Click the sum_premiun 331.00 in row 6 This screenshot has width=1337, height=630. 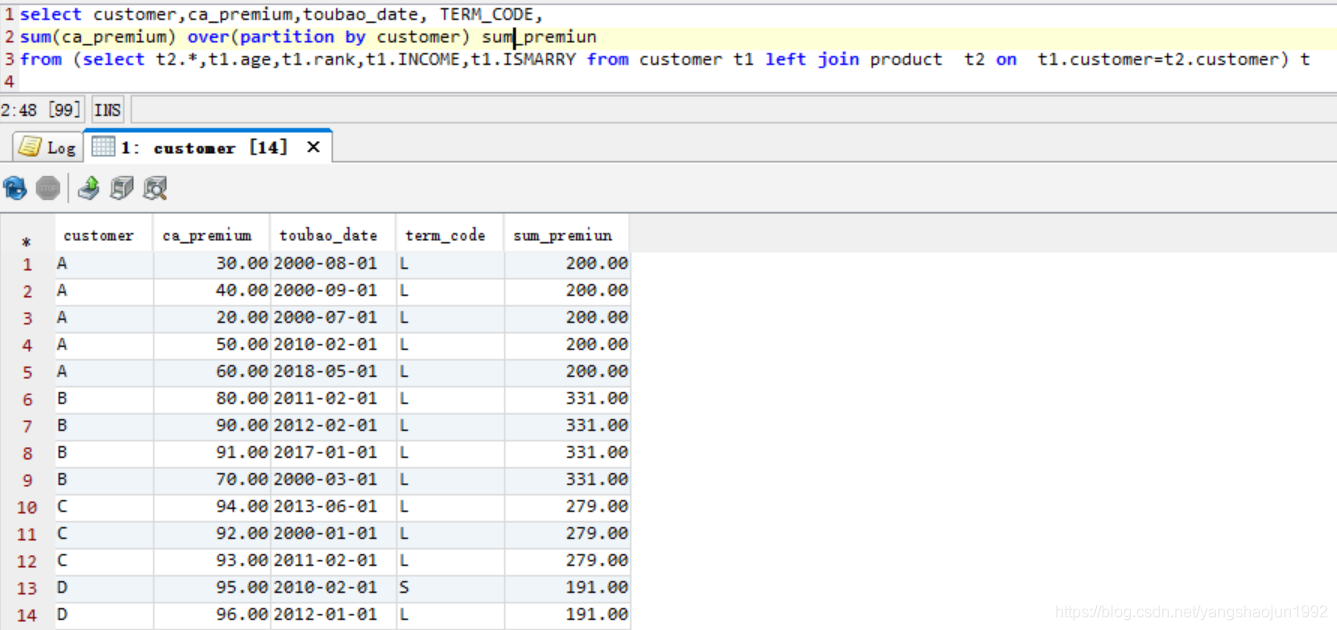pos(567,399)
